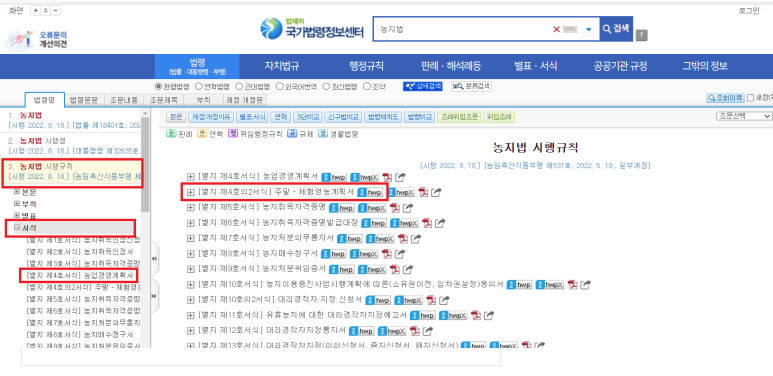Download hwp file for 주말·체험영농계획서
This screenshot has width=773, height=376.
click(x=370, y=192)
